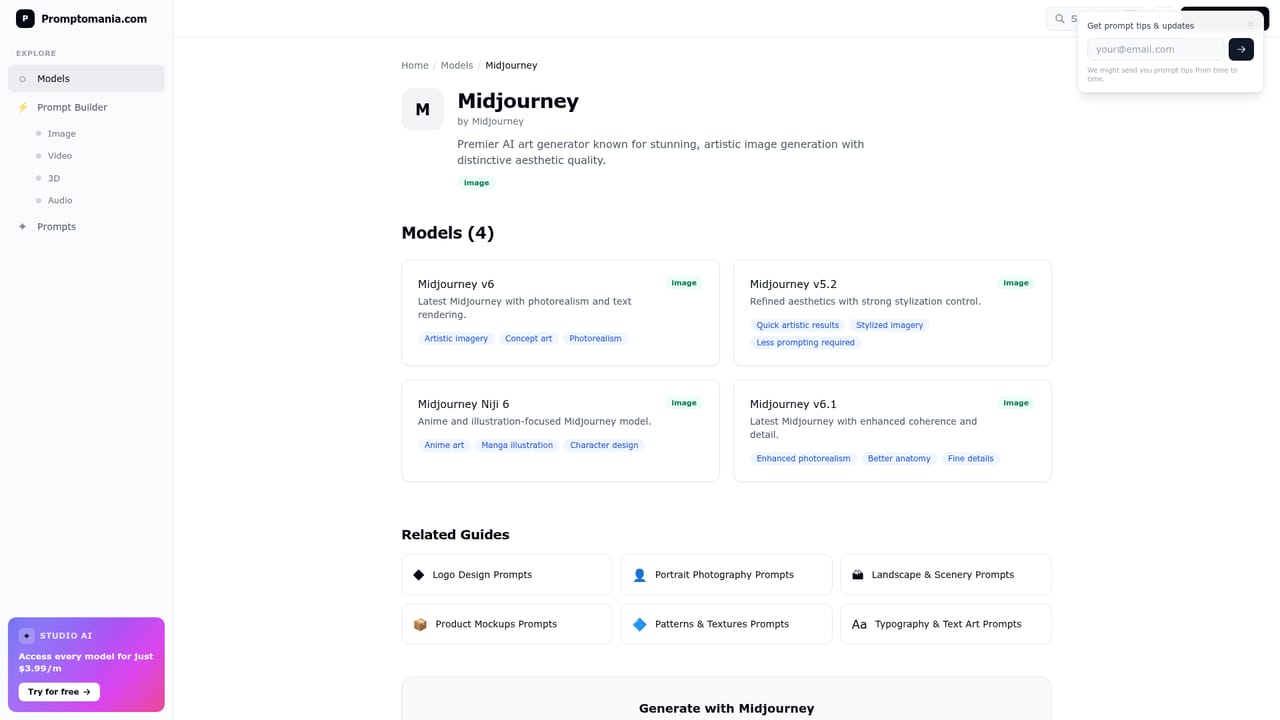Open the Midjourney v6.1 model card
Image resolution: width=1280 pixels, height=720 pixels.
click(x=892, y=431)
